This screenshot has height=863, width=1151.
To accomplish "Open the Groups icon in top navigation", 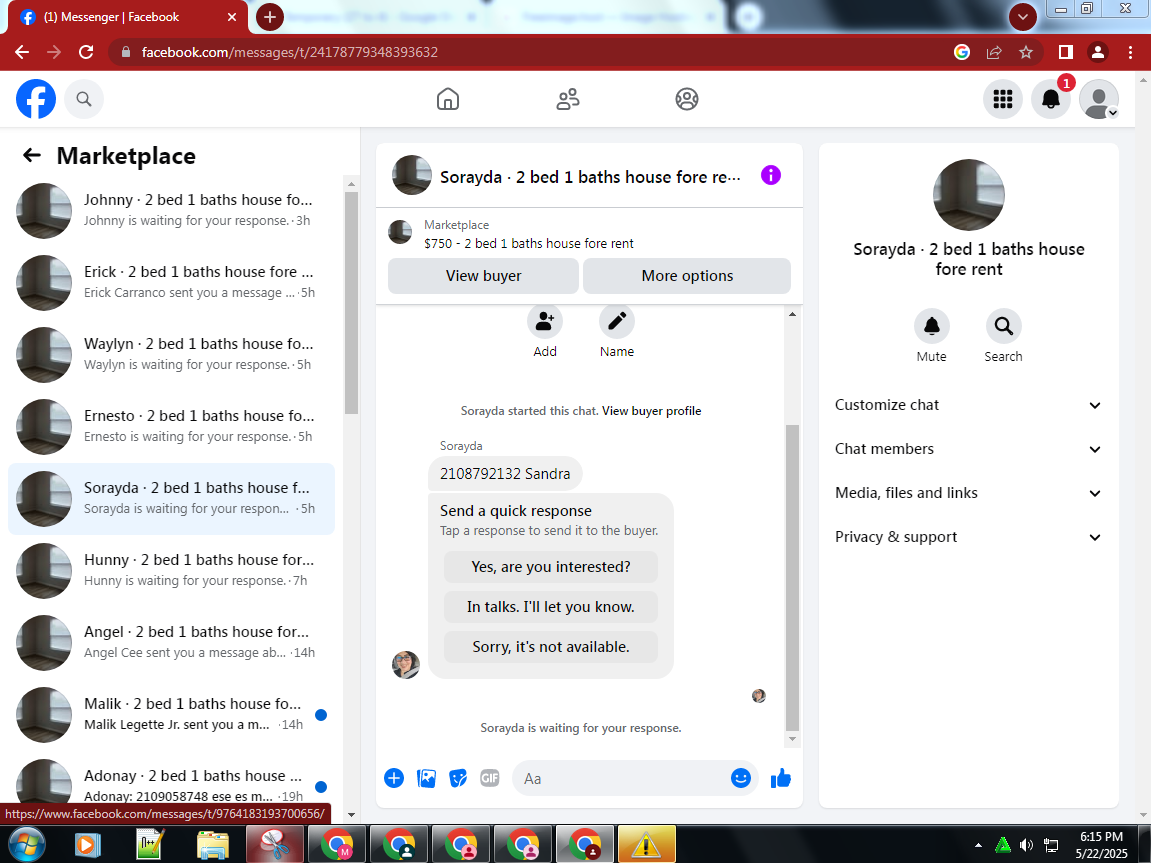I will (687, 99).
